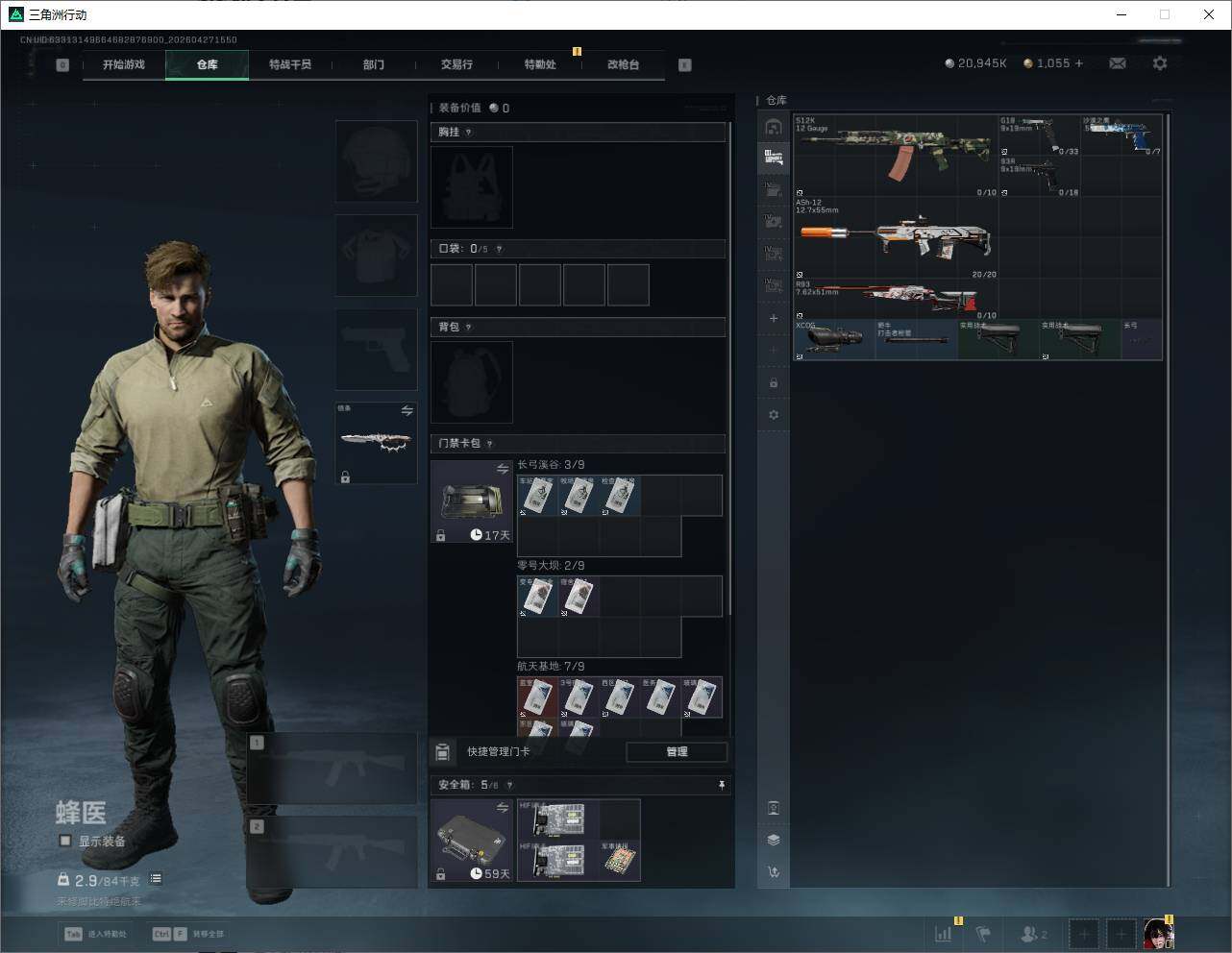Click the help icon next to 门禁卡包
The width and height of the screenshot is (1232, 953).
tap(490, 444)
